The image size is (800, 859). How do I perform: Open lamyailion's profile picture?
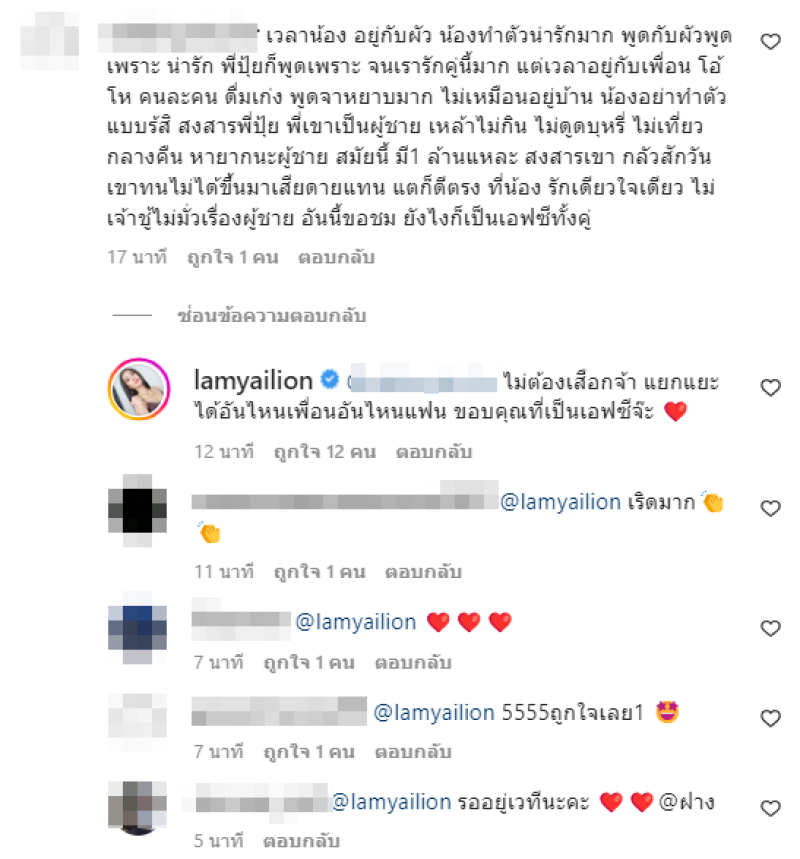(139, 389)
